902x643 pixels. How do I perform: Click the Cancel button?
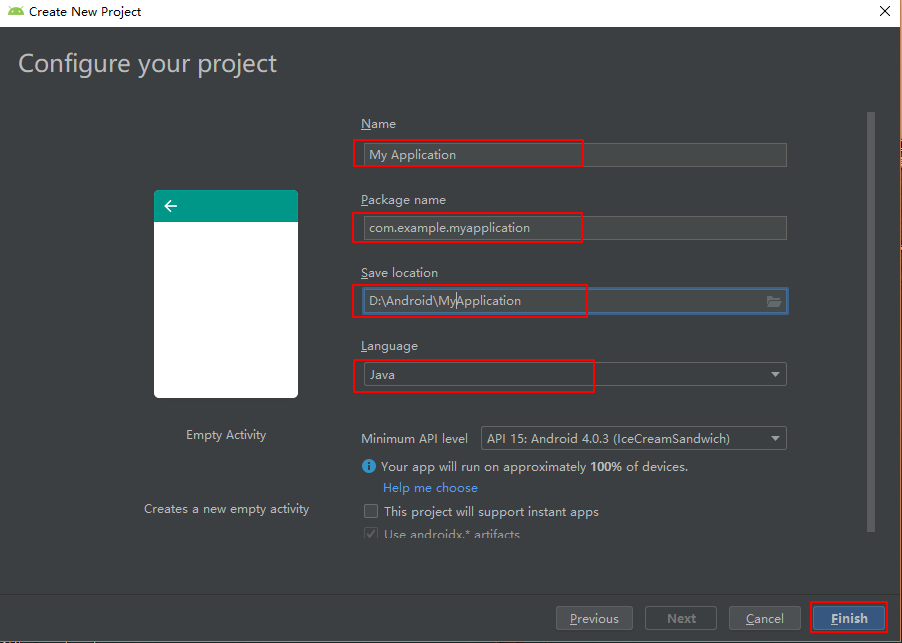tap(764, 617)
